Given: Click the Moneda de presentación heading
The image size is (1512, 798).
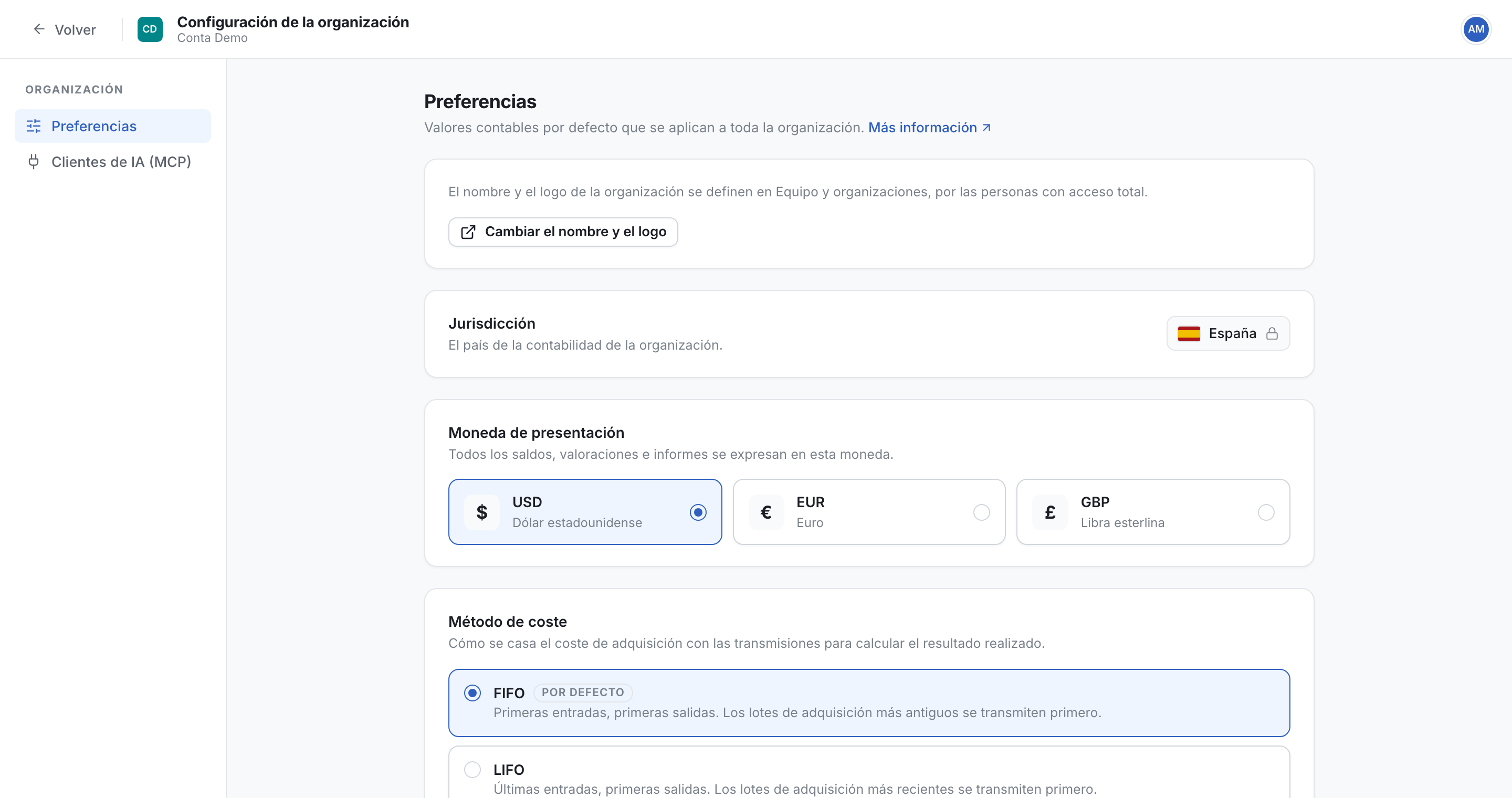Looking at the screenshot, I should pyautogui.click(x=537, y=433).
